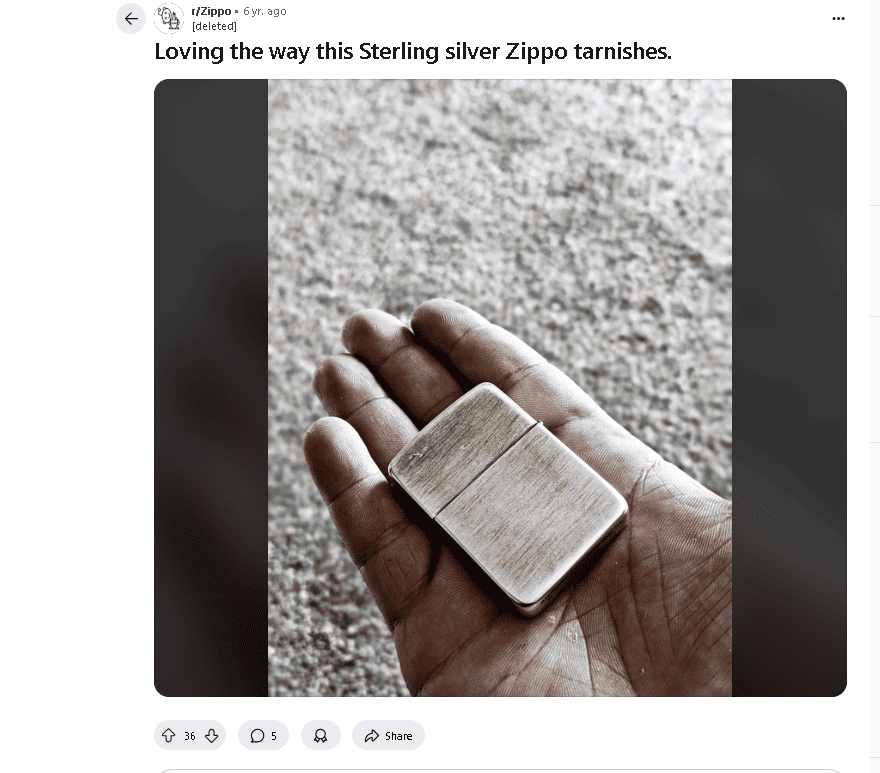Click the post title about Sterling silver Zippo

[x=412, y=51]
